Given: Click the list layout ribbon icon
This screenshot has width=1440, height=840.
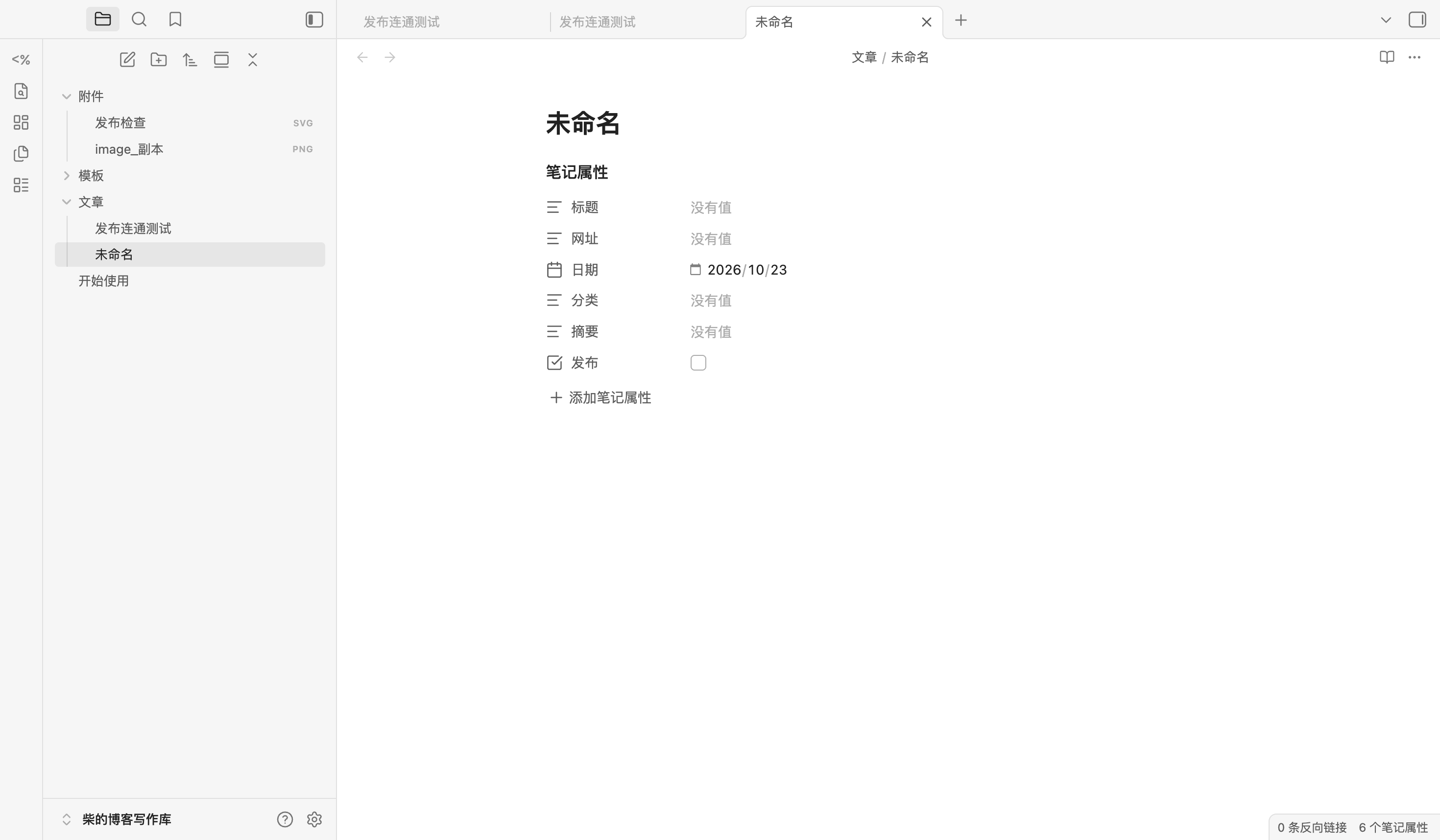Looking at the screenshot, I should pos(21,185).
